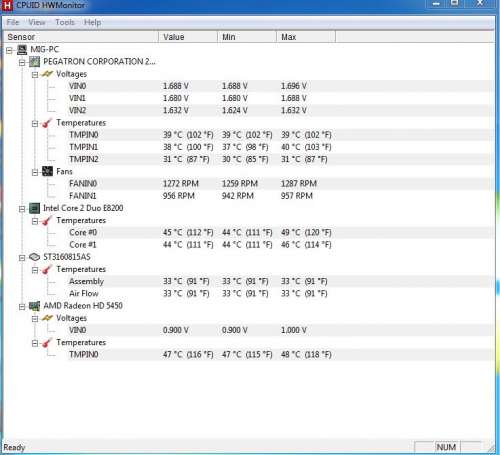Click the Fans icon
The image size is (500, 455).
pyautogui.click(x=47, y=172)
